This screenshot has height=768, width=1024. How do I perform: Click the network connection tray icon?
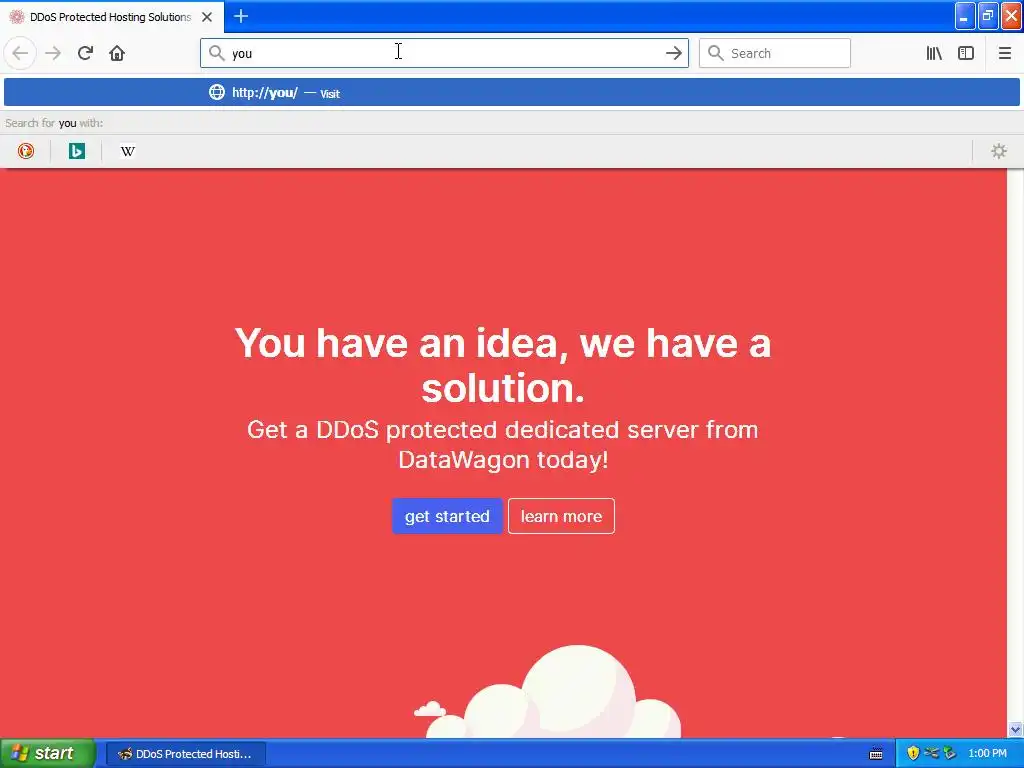pyautogui.click(x=931, y=754)
